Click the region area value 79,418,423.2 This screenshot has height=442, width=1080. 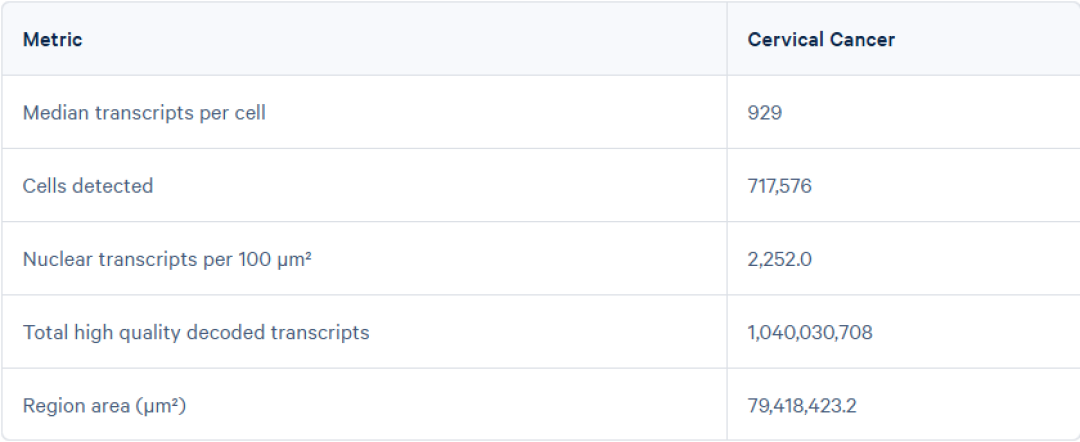click(802, 406)
